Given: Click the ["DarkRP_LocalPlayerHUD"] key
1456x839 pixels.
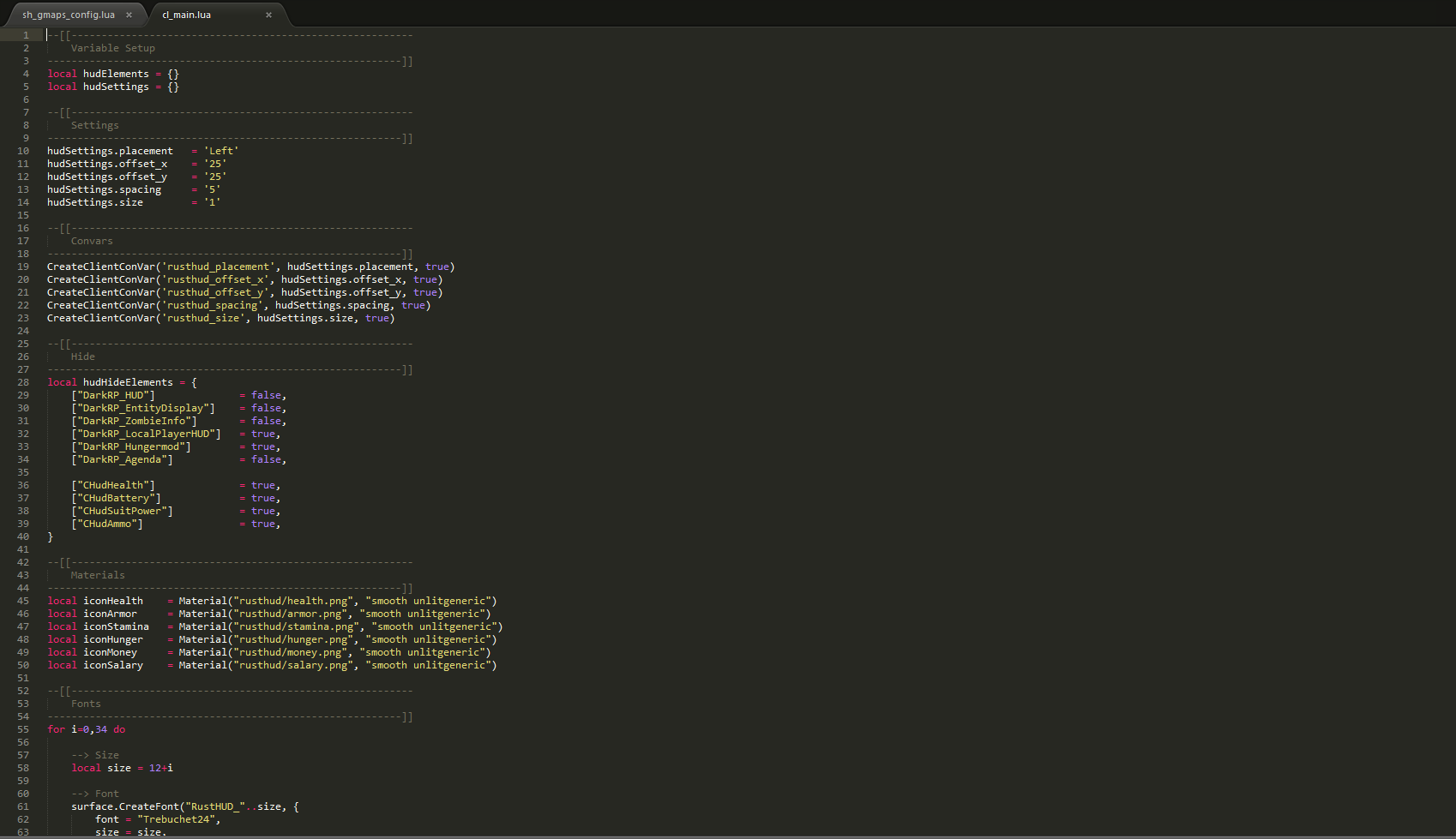Looking at the screenshot, I should point(146,434).
